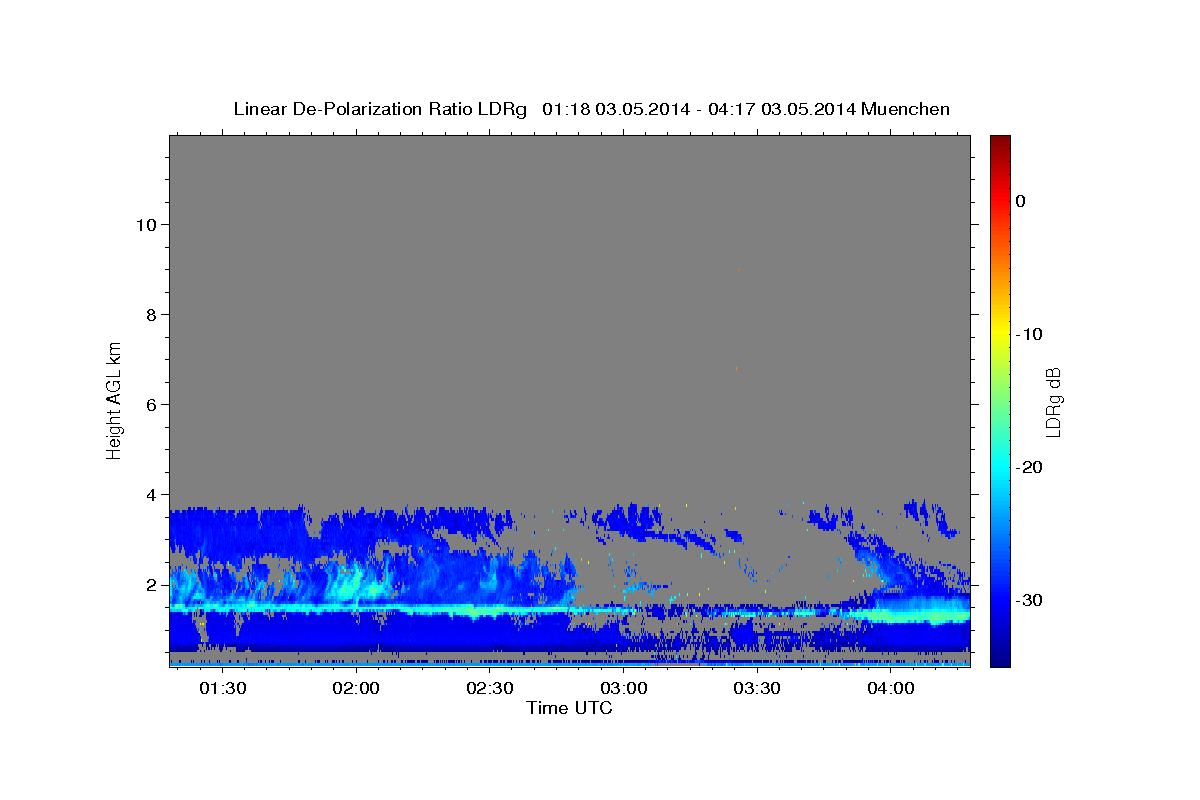The width and height of the screenshot is (1200, 800).
Task: Click the height tick label 6
Action: (x=150, y=404)
